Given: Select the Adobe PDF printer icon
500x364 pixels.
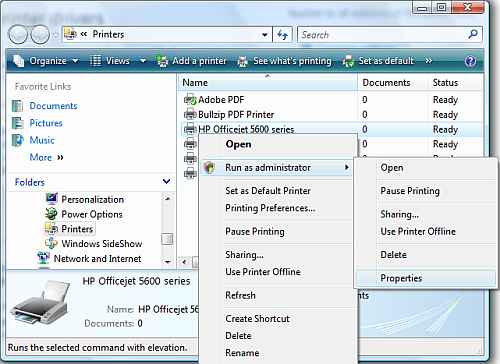Looking at the screenshot, I should point(190,99).
